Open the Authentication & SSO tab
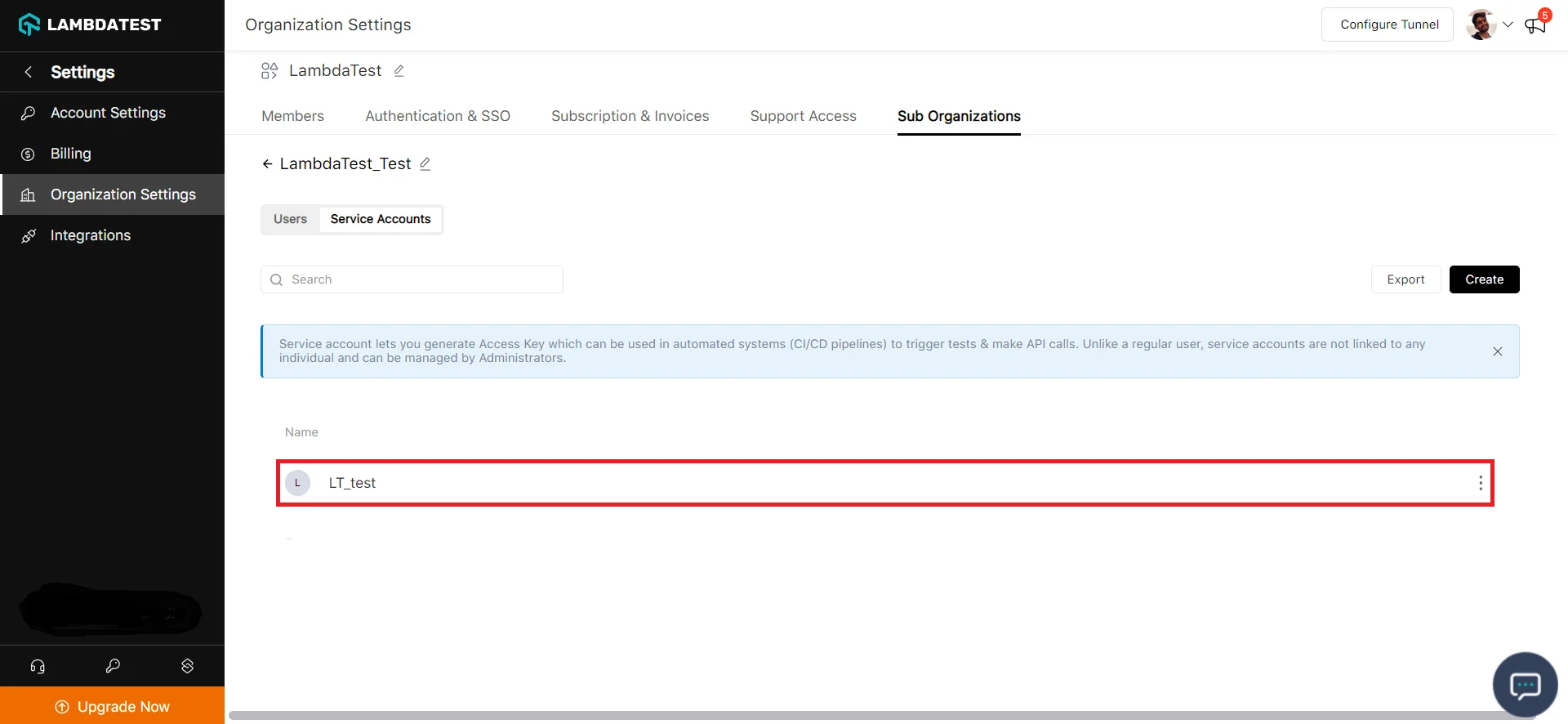 437,116
